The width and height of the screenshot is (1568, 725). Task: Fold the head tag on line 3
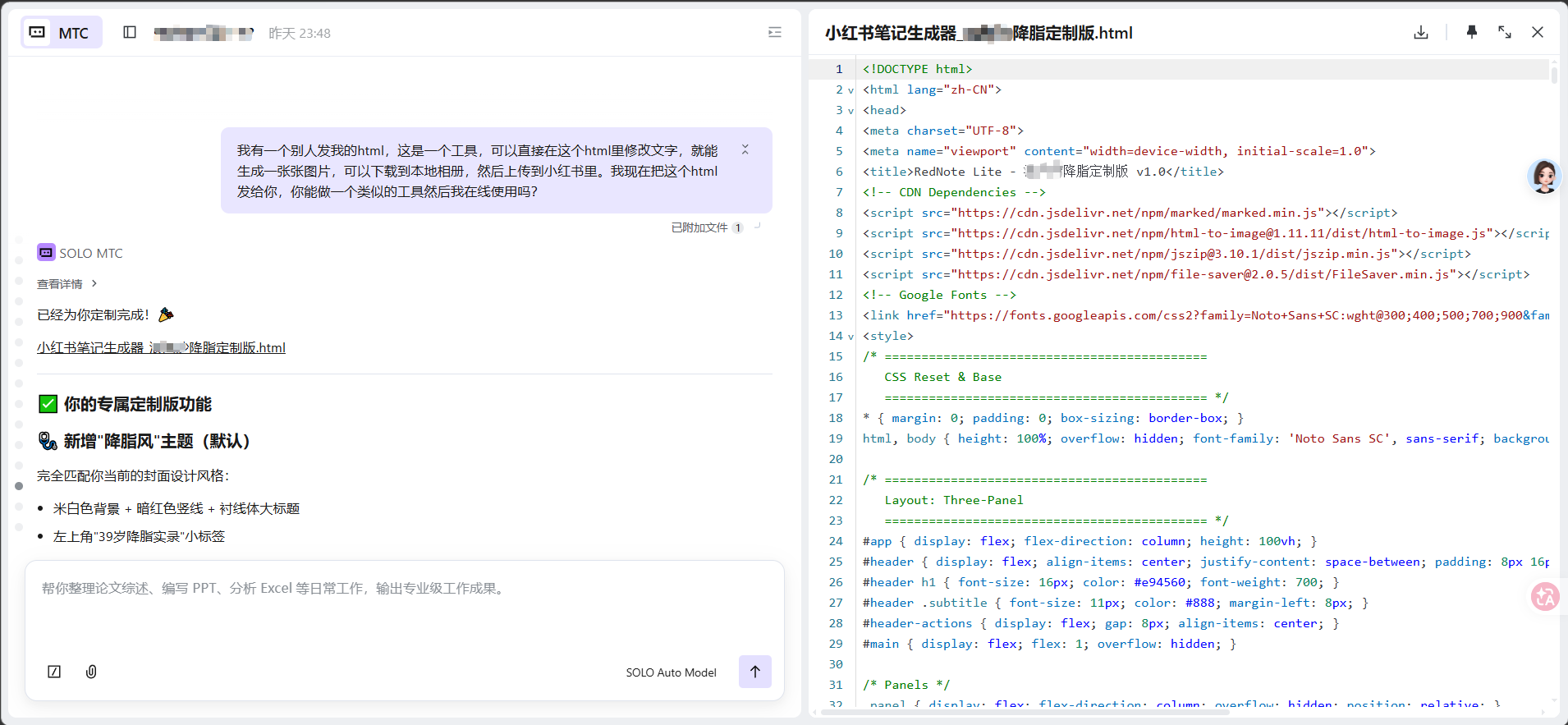850,111
